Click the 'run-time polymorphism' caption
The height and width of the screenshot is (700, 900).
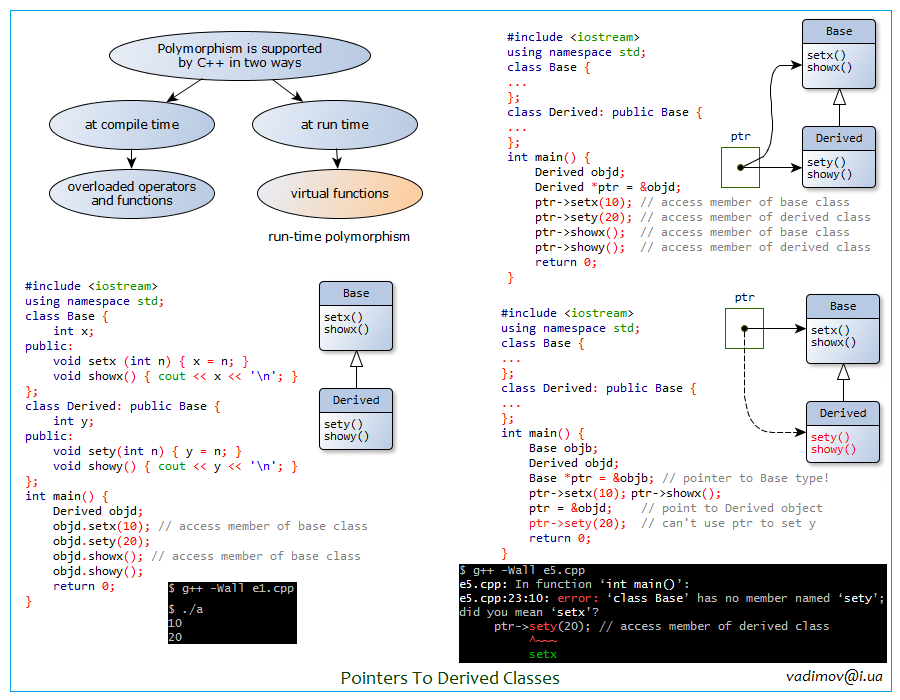coord(338,237)
